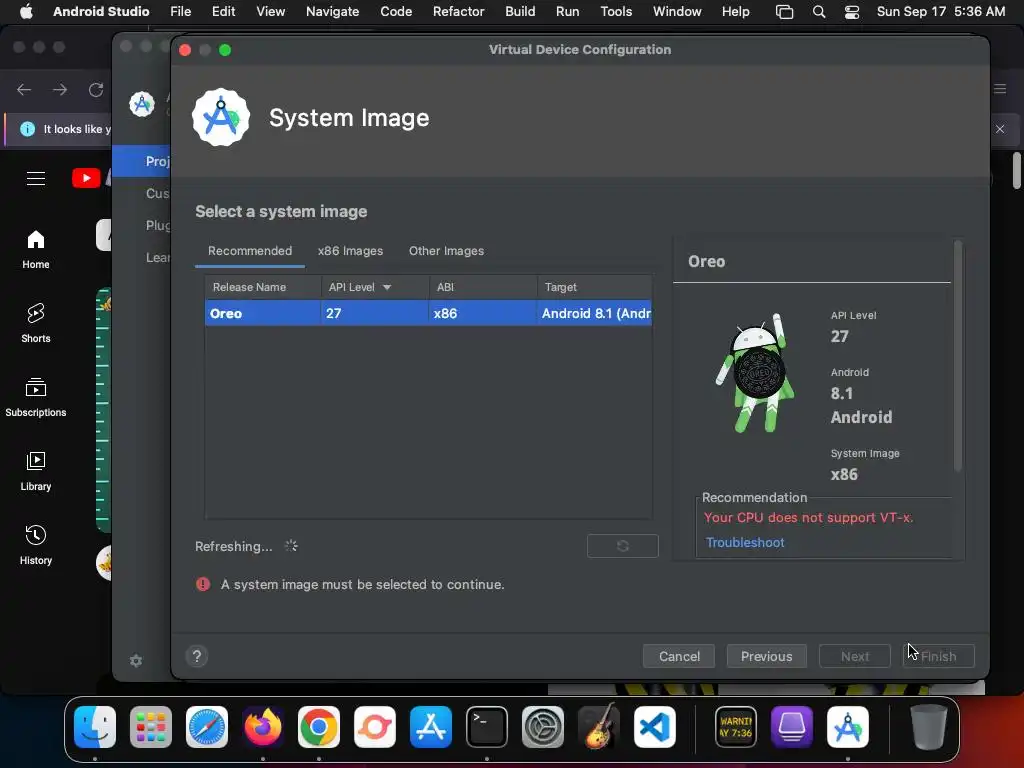Open the Tools menu
This screenshot has height=768, width=1024.
coord(616,12)
